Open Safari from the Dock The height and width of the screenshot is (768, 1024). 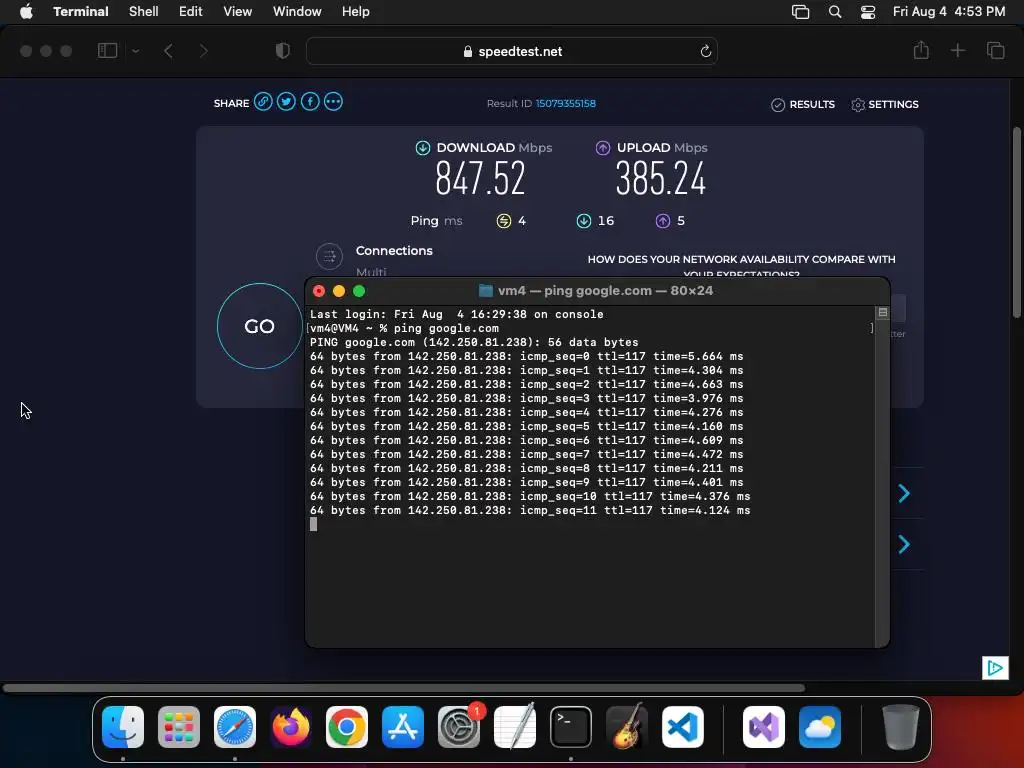[235, 727]
